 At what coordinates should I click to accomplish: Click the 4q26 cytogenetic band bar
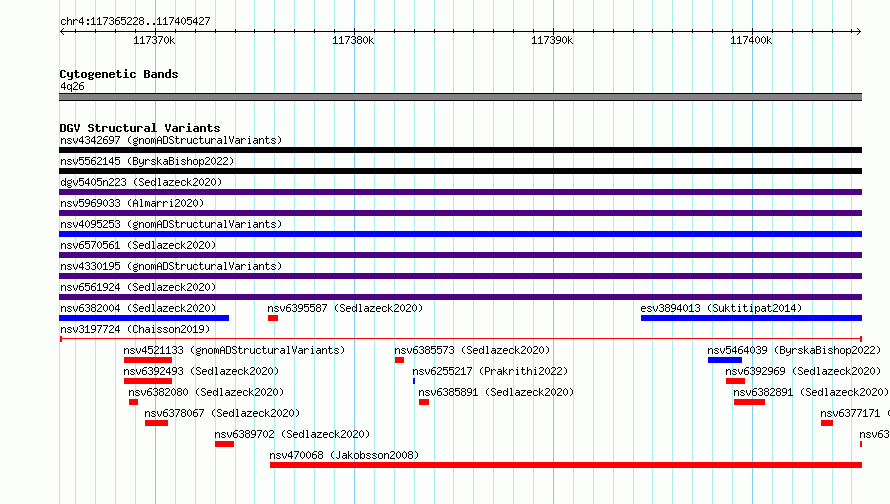tap(460, 97)
